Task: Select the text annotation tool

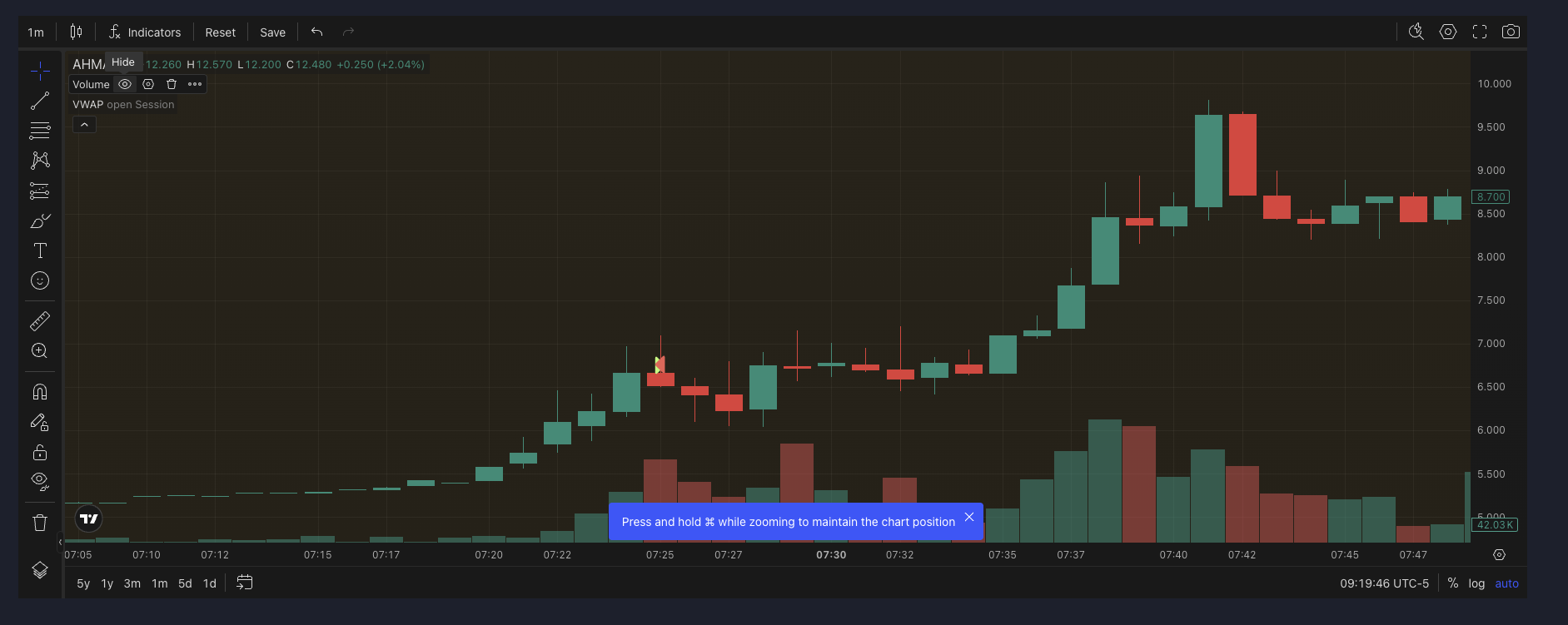Action: 40,250
